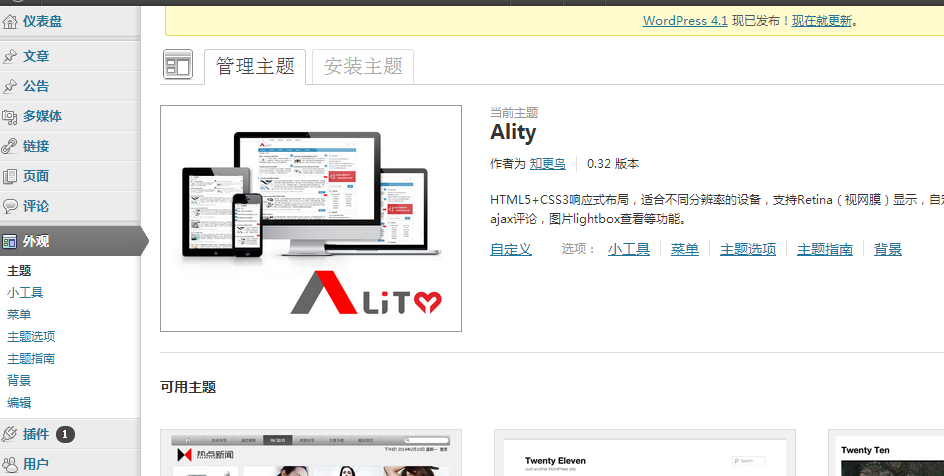Click the appearance icon beside 外观
This screenshot has height=476, width=944.
[x=10, y=242]
